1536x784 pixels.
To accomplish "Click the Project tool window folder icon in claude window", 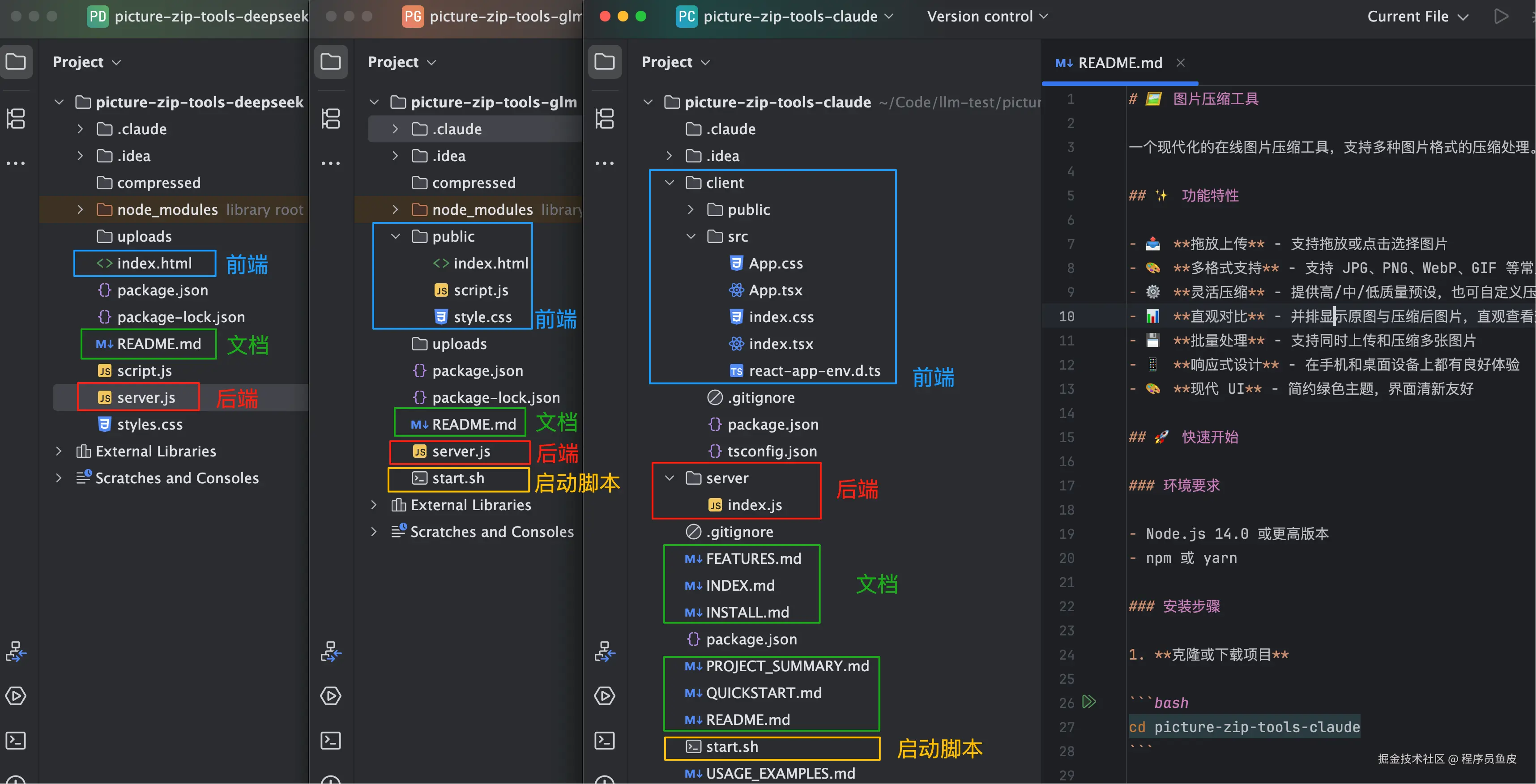I will click(604, 61).
